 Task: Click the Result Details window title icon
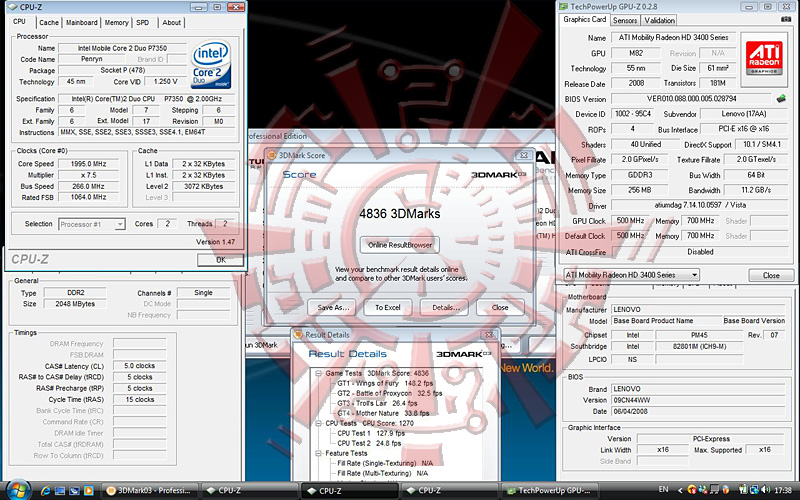click(298, 335)
